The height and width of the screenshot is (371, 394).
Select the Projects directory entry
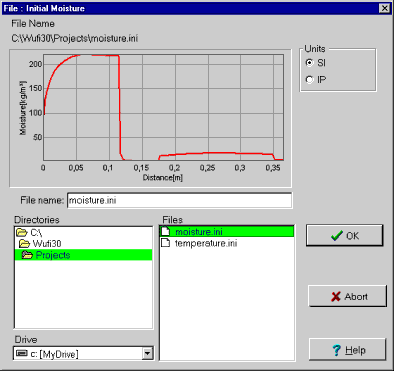click(x=84, y=255)
